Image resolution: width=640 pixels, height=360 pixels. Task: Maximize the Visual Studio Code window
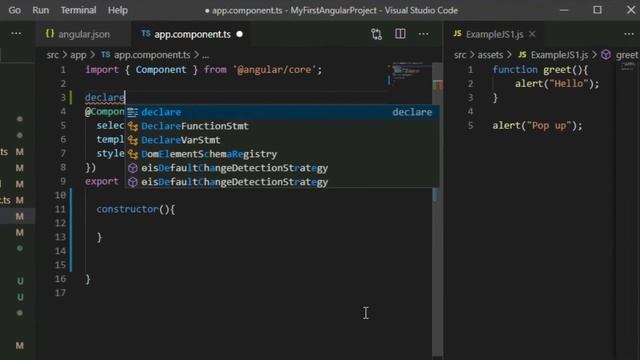(597, 10)
